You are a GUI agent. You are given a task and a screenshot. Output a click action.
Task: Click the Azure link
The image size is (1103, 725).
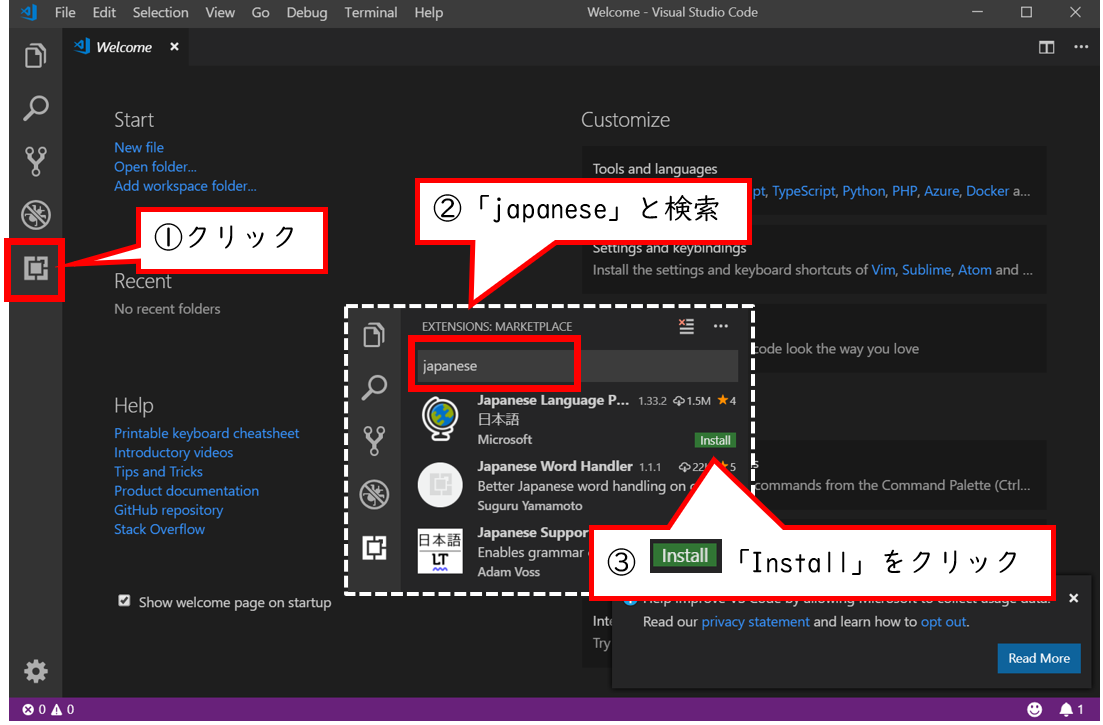coord(941,191)
